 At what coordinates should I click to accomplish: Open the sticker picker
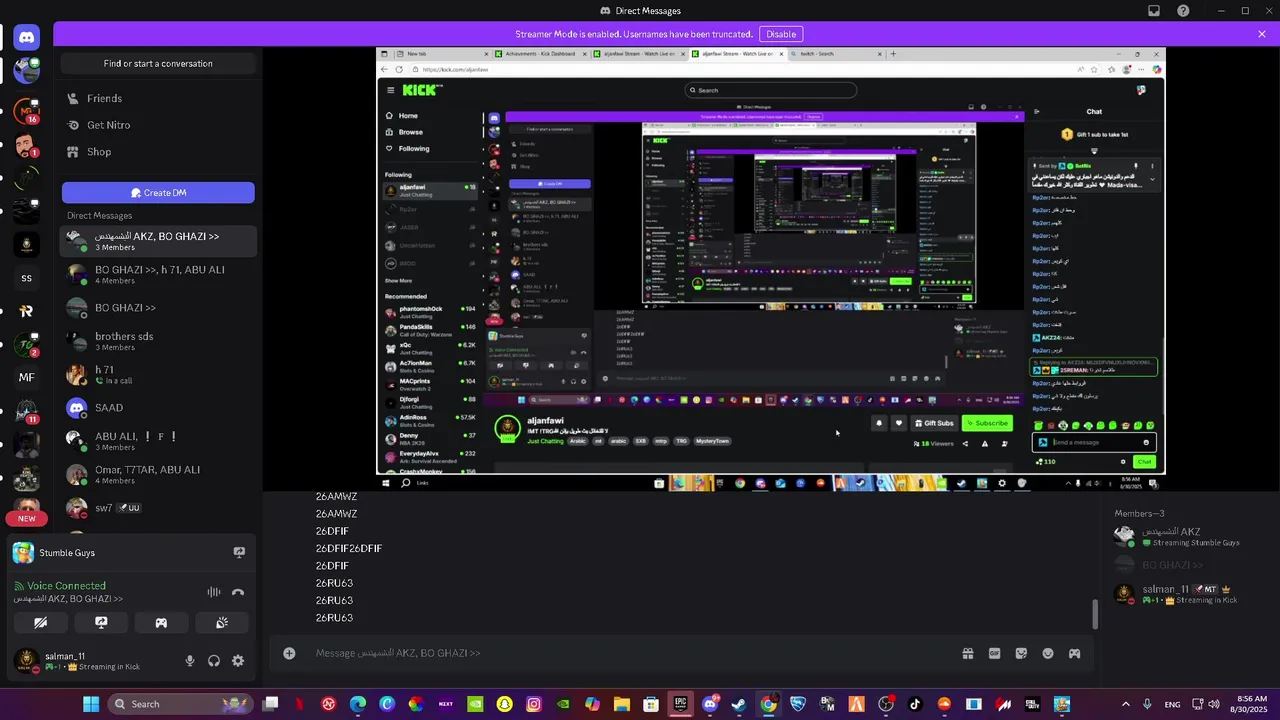pos(1021,653)
